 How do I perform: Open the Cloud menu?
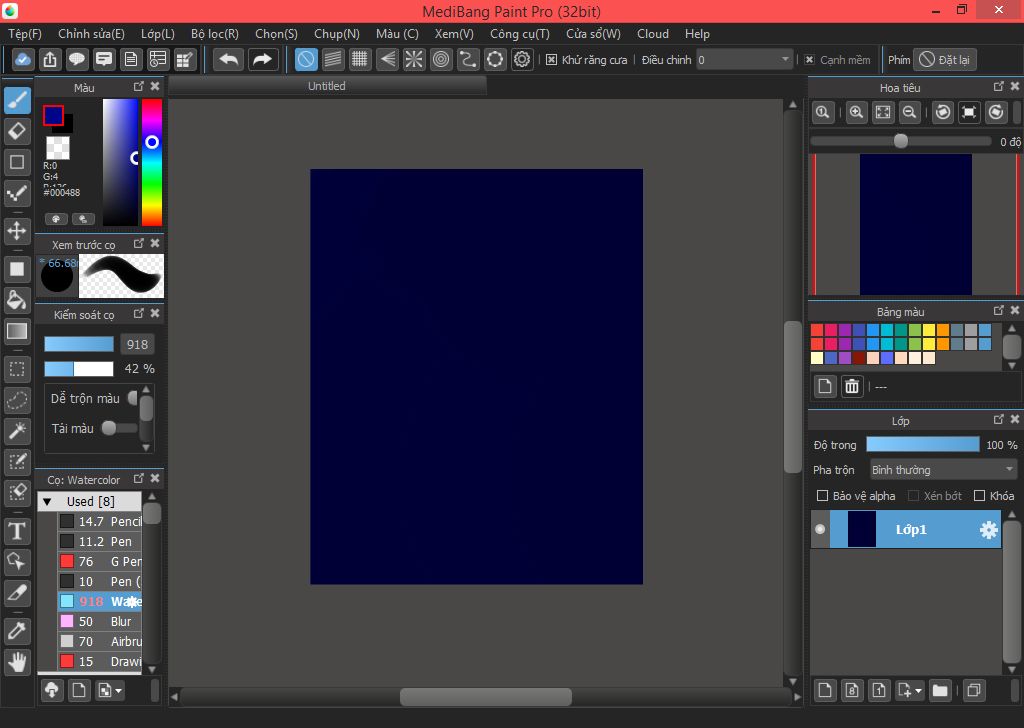tap(652, 34)
